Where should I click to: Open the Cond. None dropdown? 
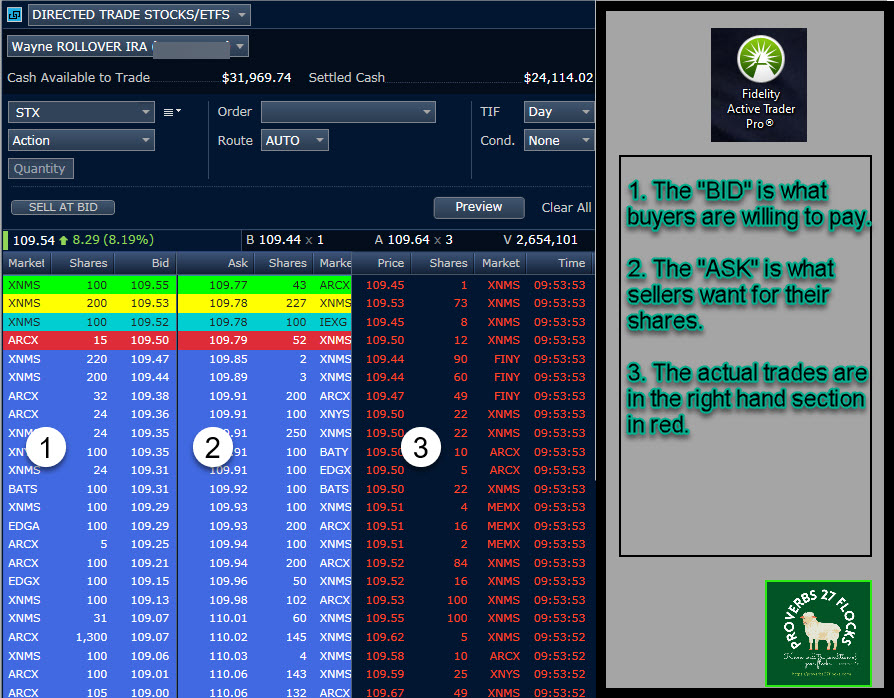[x=558, y=141]
